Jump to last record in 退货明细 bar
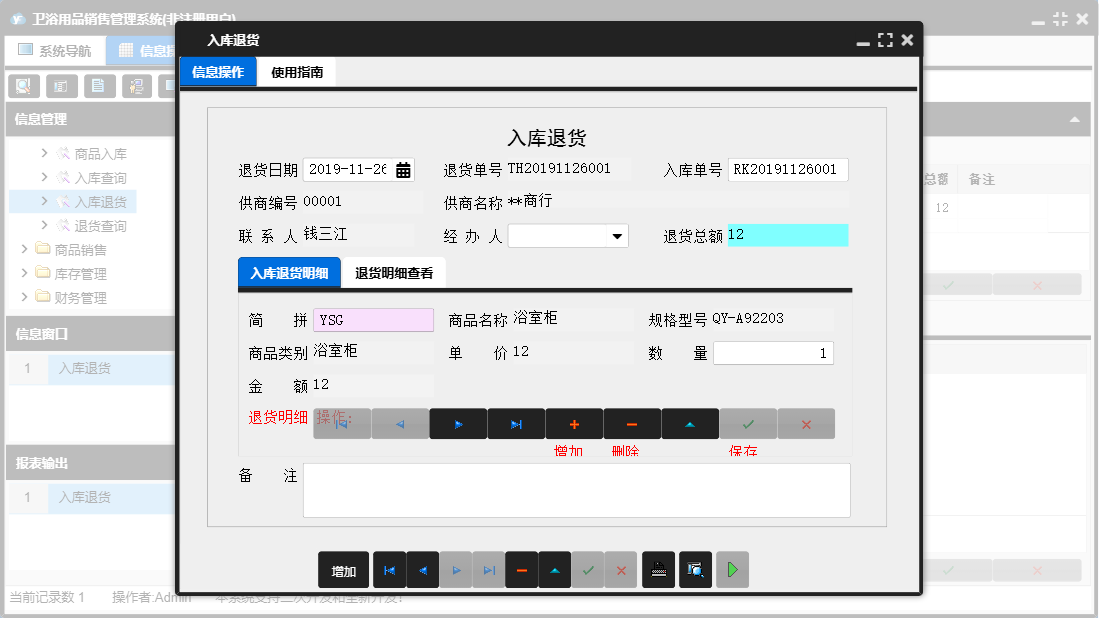 [516, 423]
